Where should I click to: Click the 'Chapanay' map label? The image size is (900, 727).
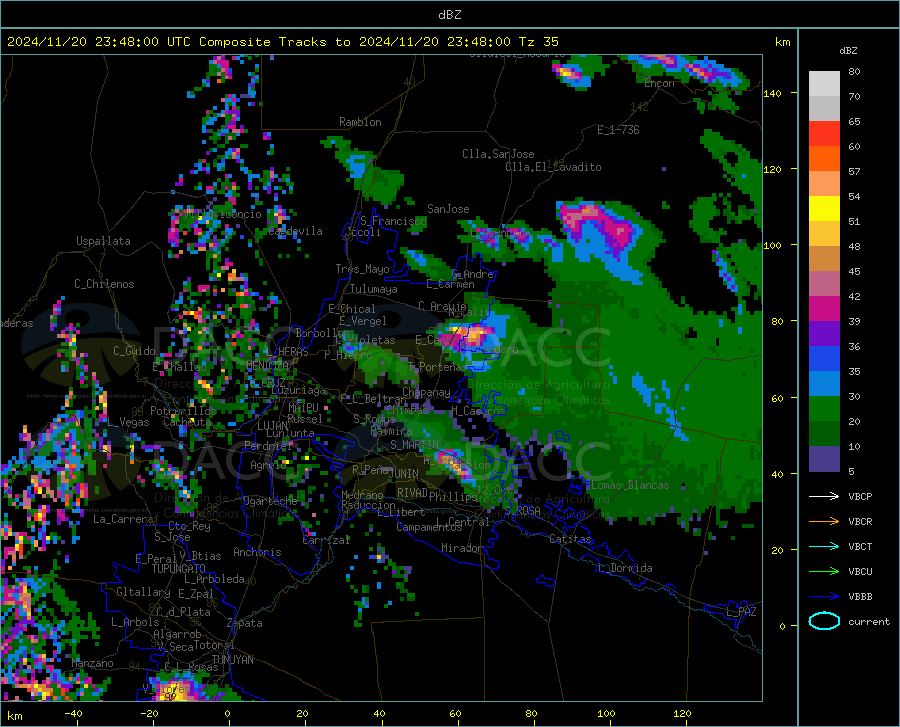pyautogui.click(x=426, y=392)
